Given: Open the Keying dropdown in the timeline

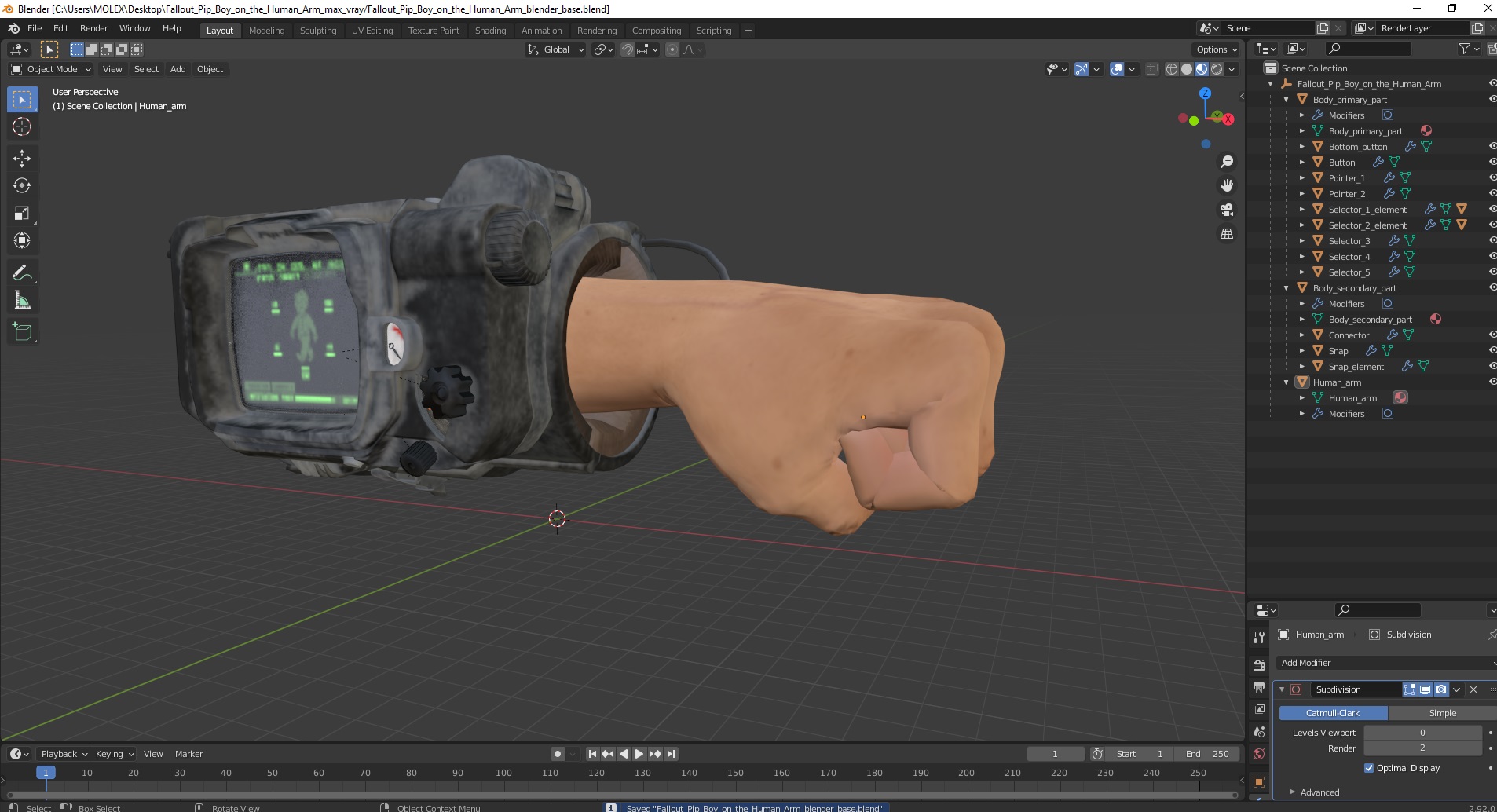Looking at the screenshot, I should click(115, 754).
